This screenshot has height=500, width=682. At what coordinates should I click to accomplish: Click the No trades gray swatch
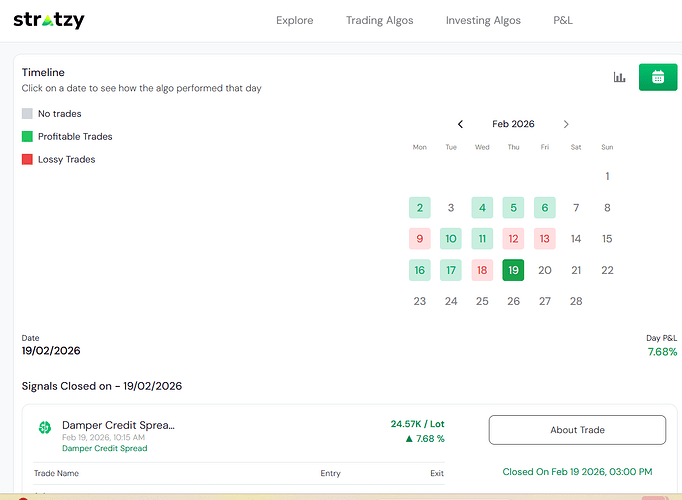[28, 114]
